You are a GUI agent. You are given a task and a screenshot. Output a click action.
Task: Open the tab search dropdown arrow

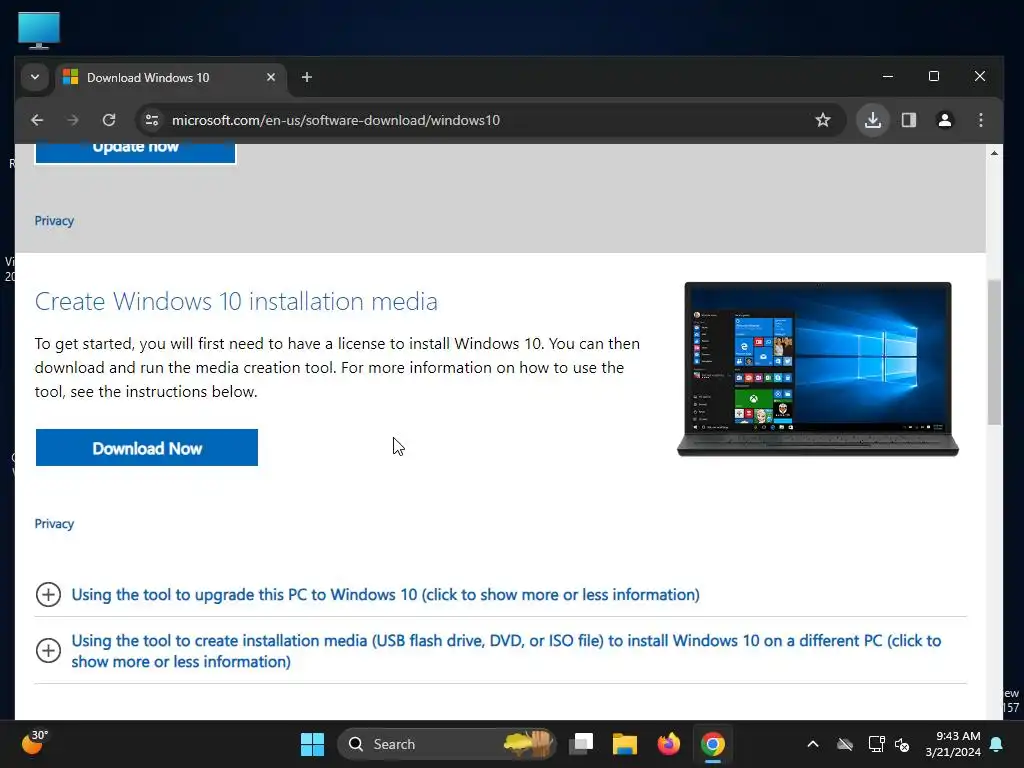tap(35, 77)
